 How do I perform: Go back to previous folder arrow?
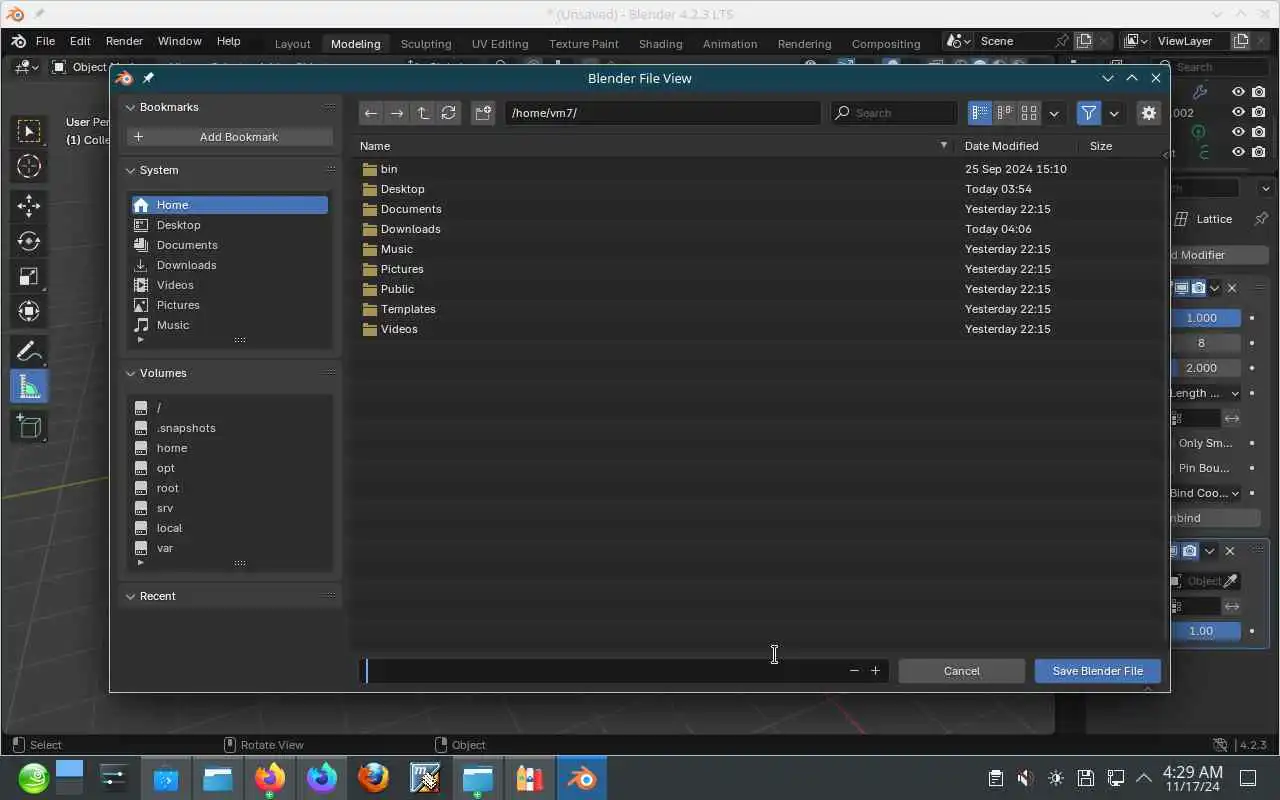pyautogui.click(x=370, y=113)
